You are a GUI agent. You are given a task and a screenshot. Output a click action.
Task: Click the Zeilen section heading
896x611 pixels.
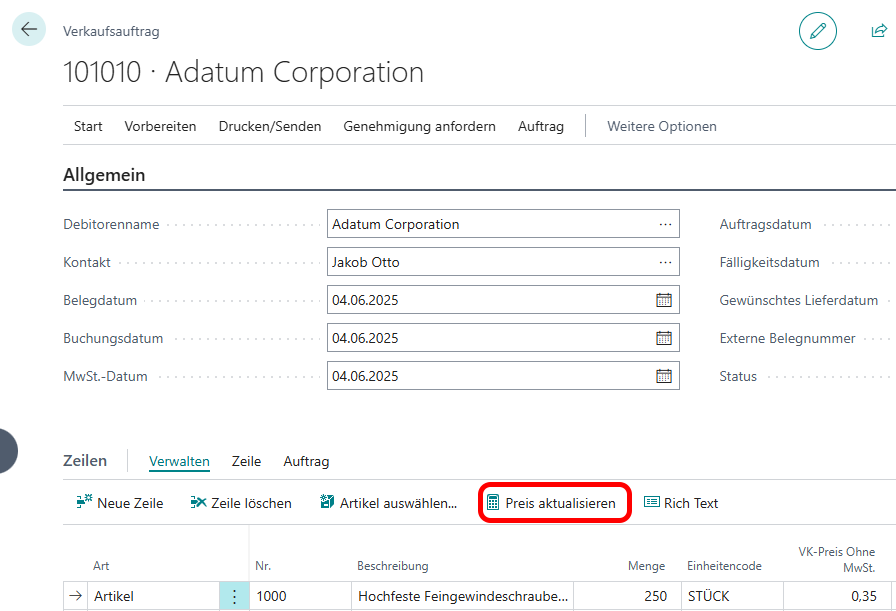point(85,461)
